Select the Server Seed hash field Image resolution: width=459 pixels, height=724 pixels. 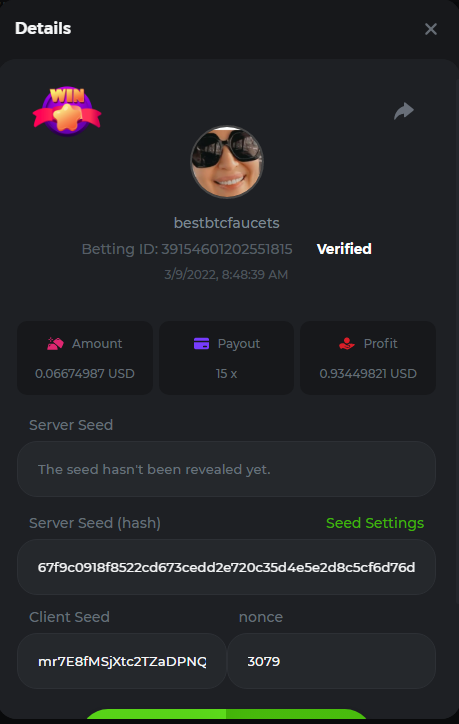click(226, 567)
